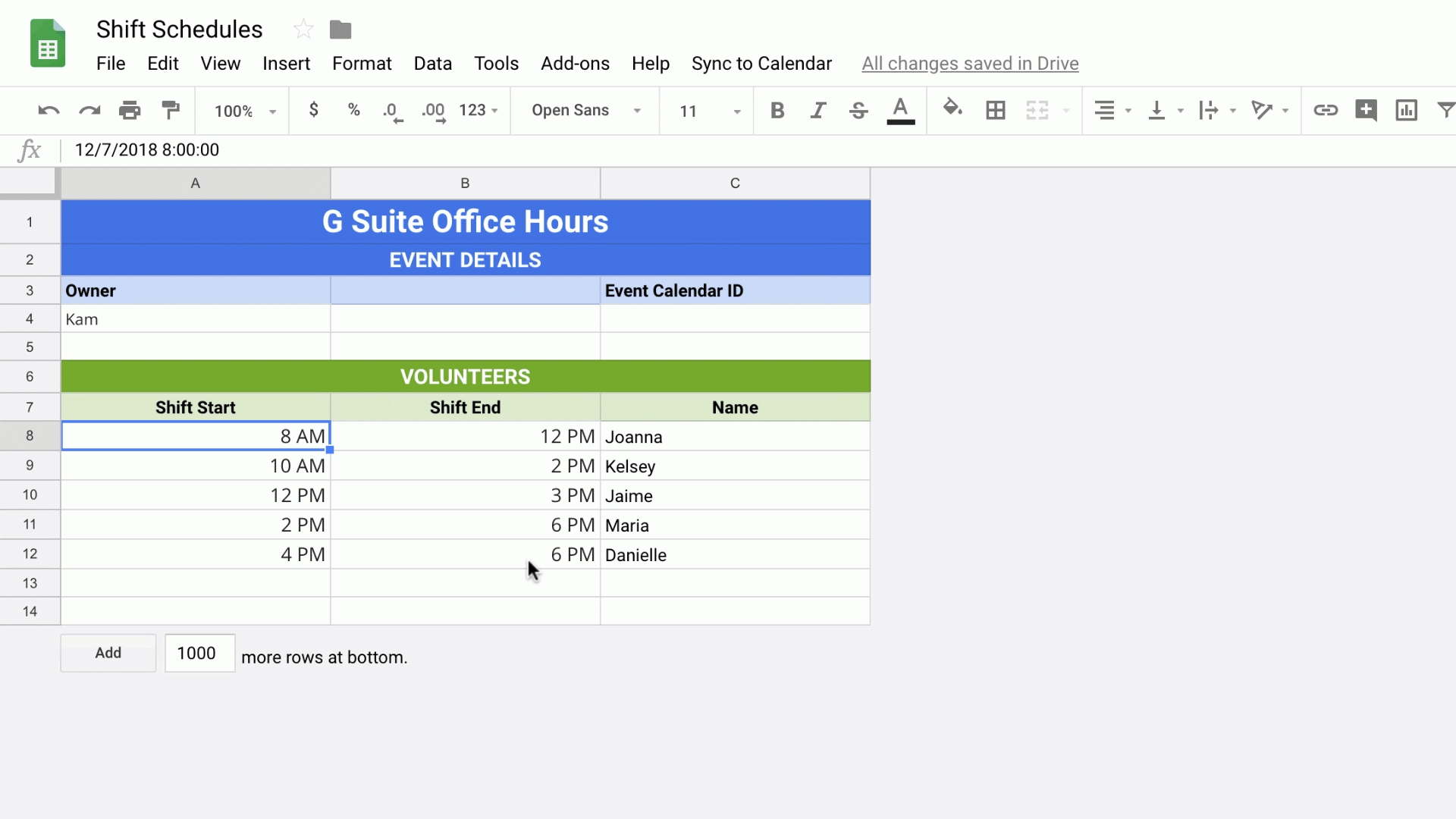Click the Borders icon in toolbar
This screenshot has height=819, width=1456.
point(995,110)
